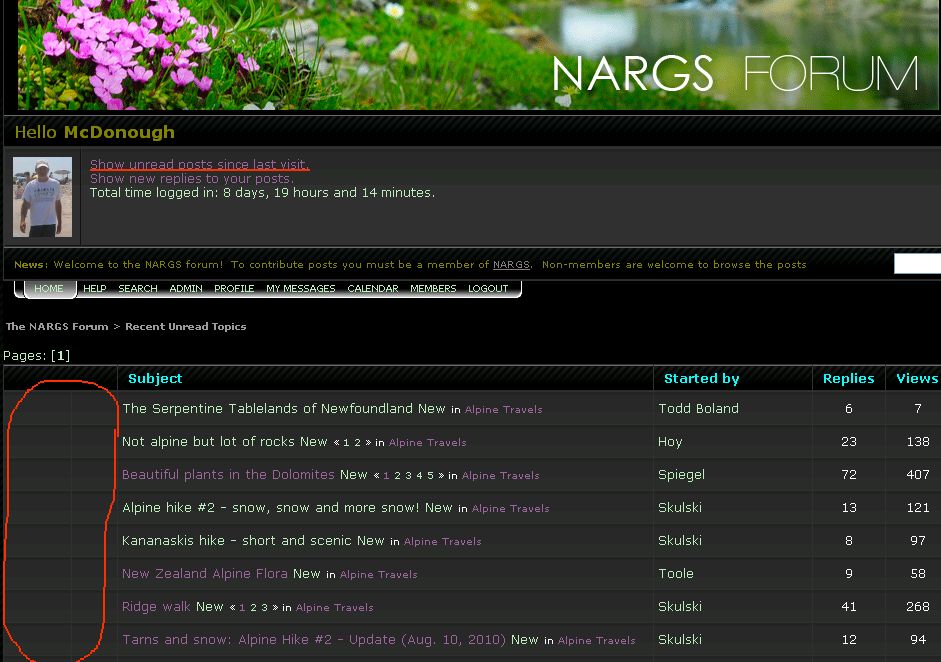
Task: Go to the ADMIN menu item
Action: 186,288
